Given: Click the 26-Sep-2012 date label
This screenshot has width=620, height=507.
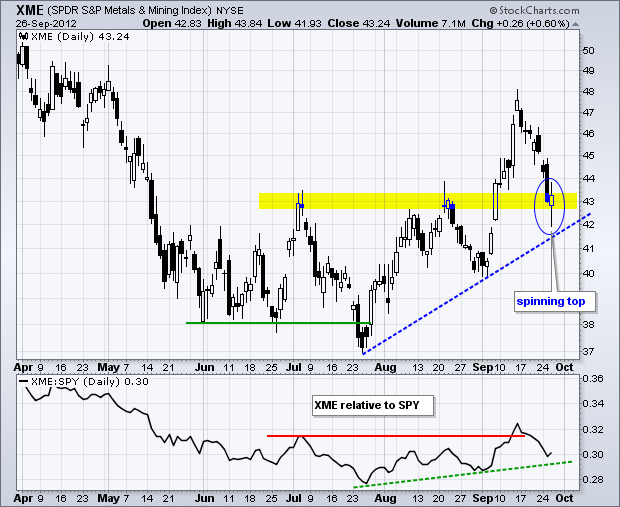Looking at the screenshot, I should [46, 23].
